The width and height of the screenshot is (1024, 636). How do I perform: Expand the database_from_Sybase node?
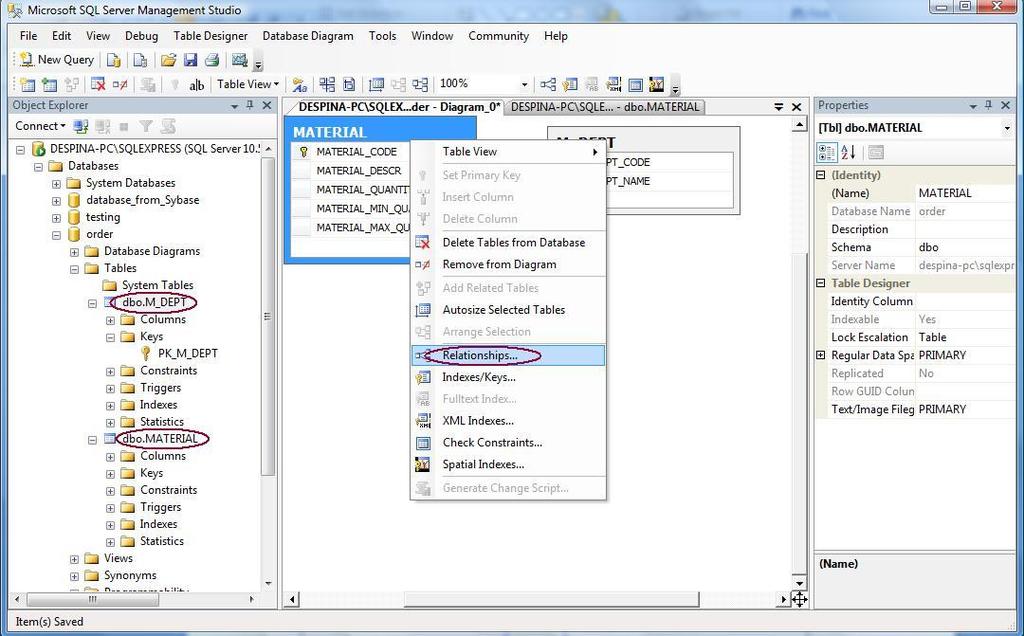point(56,200)
